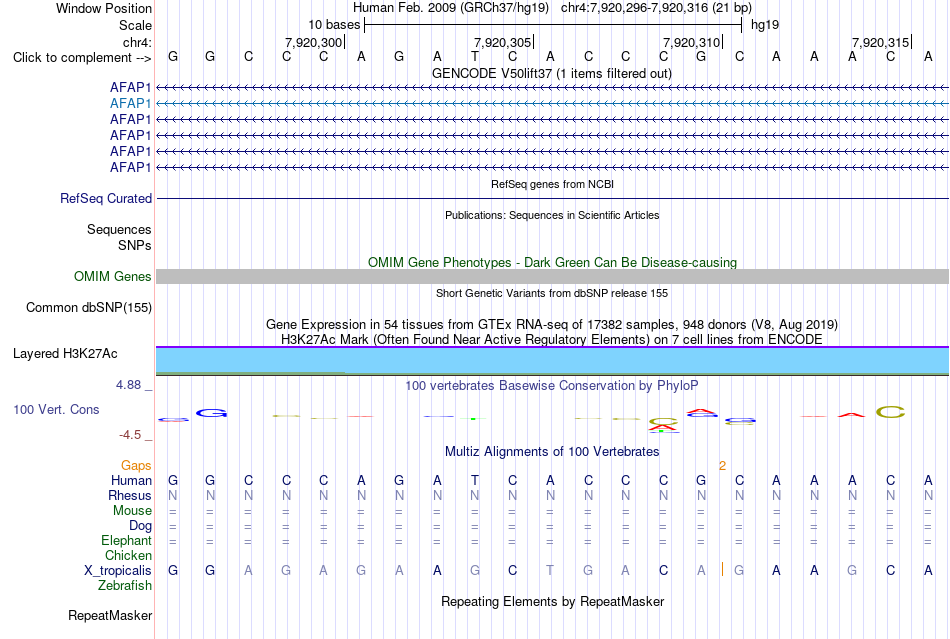Viewport: 950px width, 639px height.
Task: Click the T base in complement sequence row
Action: coord(474,56)
